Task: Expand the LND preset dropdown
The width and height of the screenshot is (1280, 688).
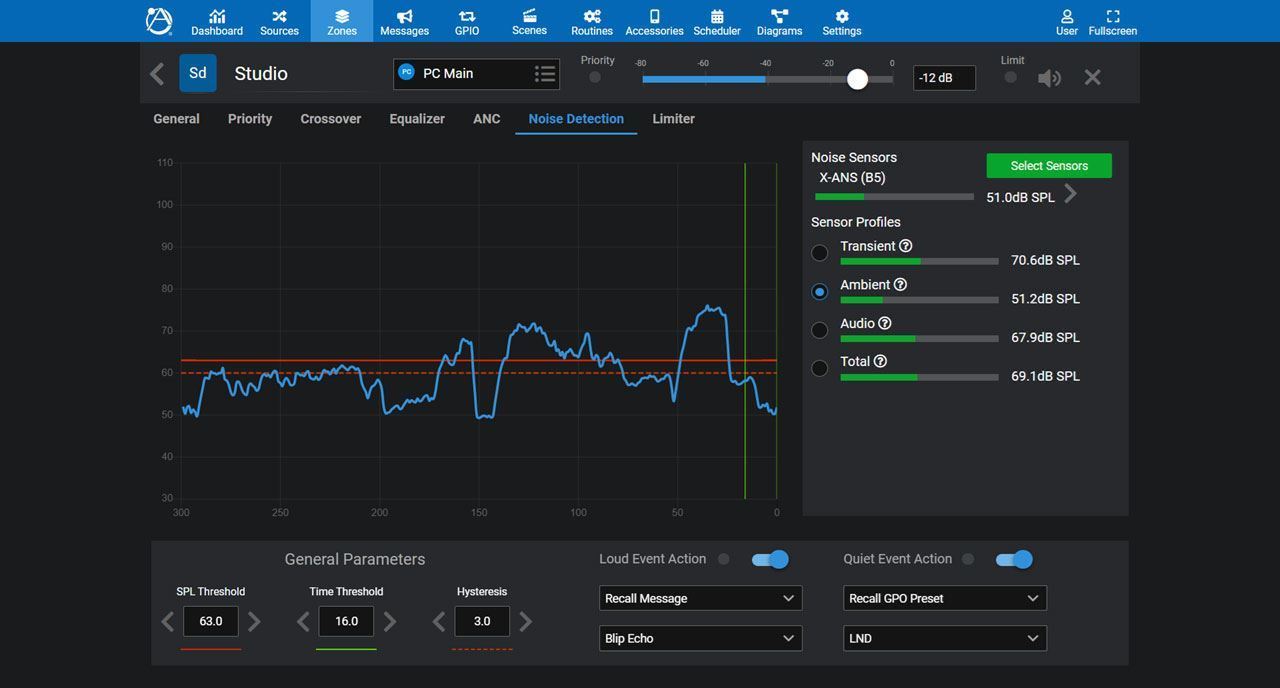Action: [x=944, y=638]
